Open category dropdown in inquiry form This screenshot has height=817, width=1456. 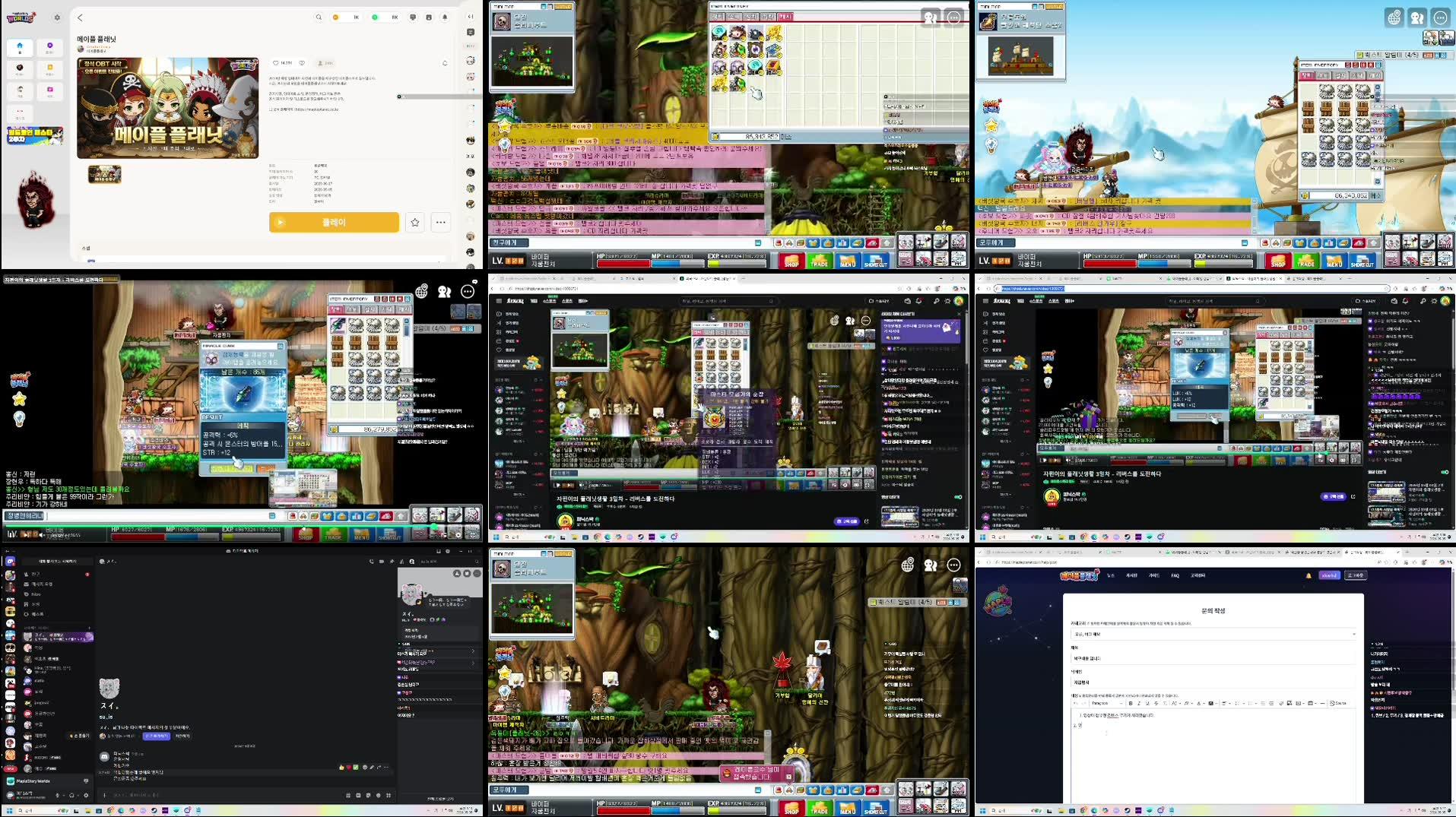pos(1214,634)
